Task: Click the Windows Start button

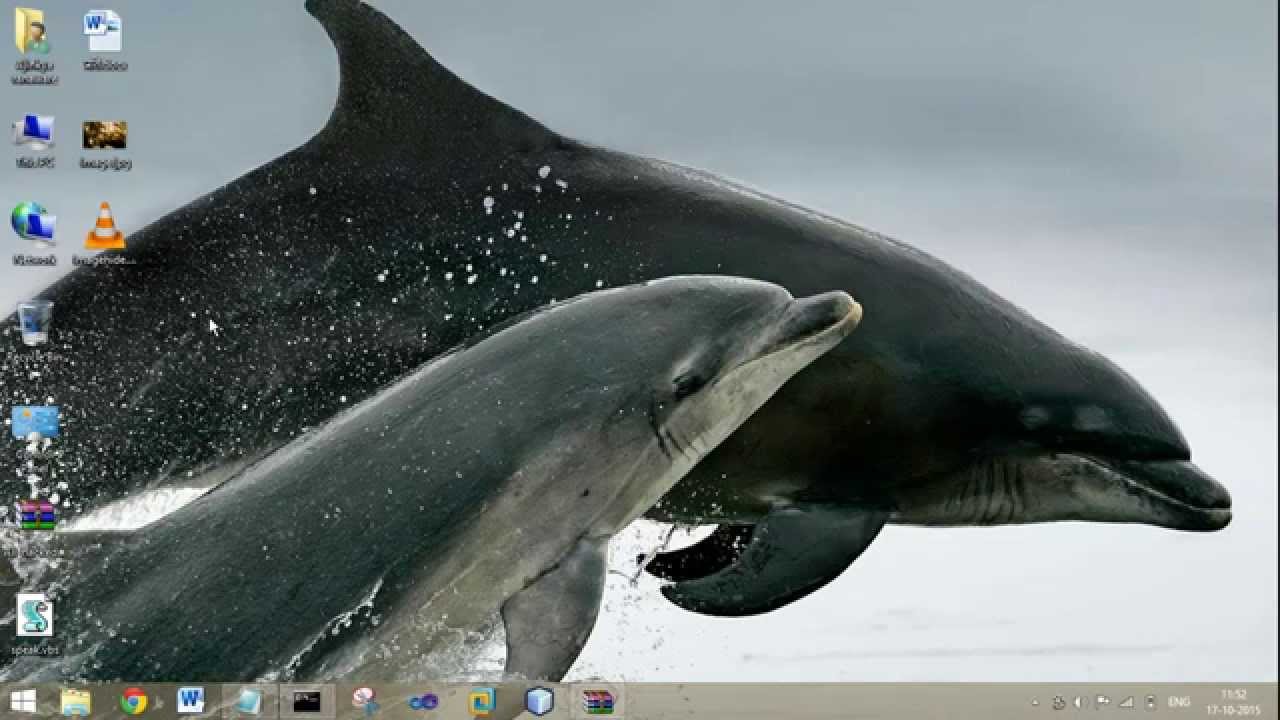Action: [23, 701]
